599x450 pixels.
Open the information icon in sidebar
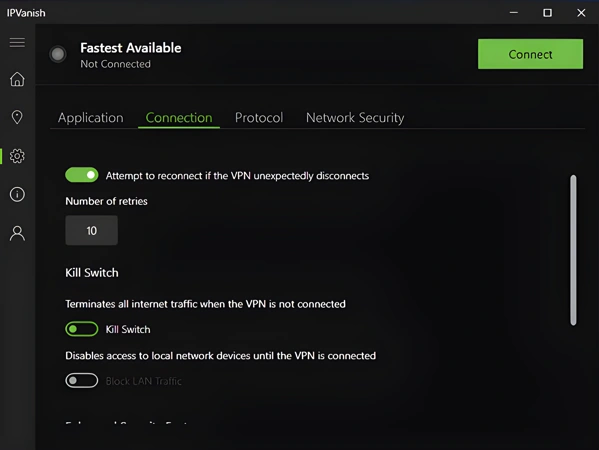coord(17,194)
